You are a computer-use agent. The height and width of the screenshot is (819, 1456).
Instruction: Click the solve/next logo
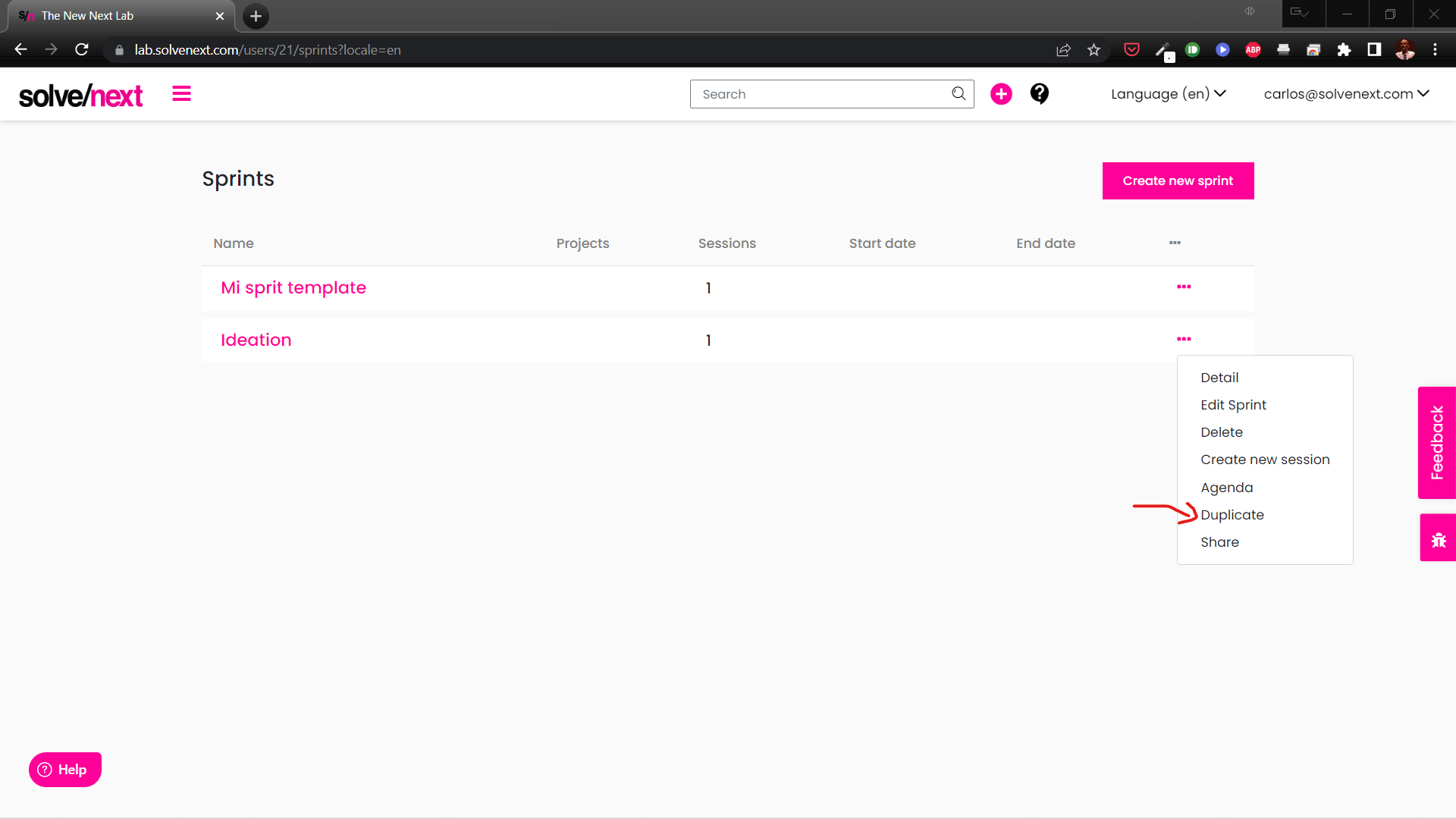pyautogui.click(x=81, y=96)
